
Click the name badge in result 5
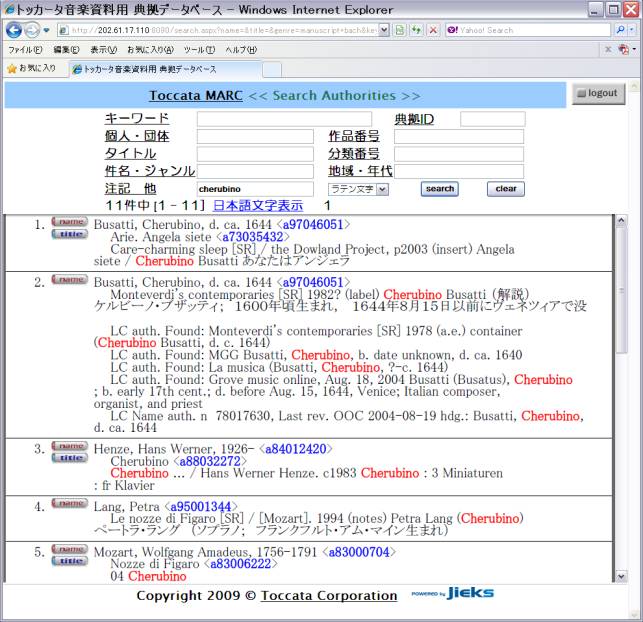click(x=70, y=549)
